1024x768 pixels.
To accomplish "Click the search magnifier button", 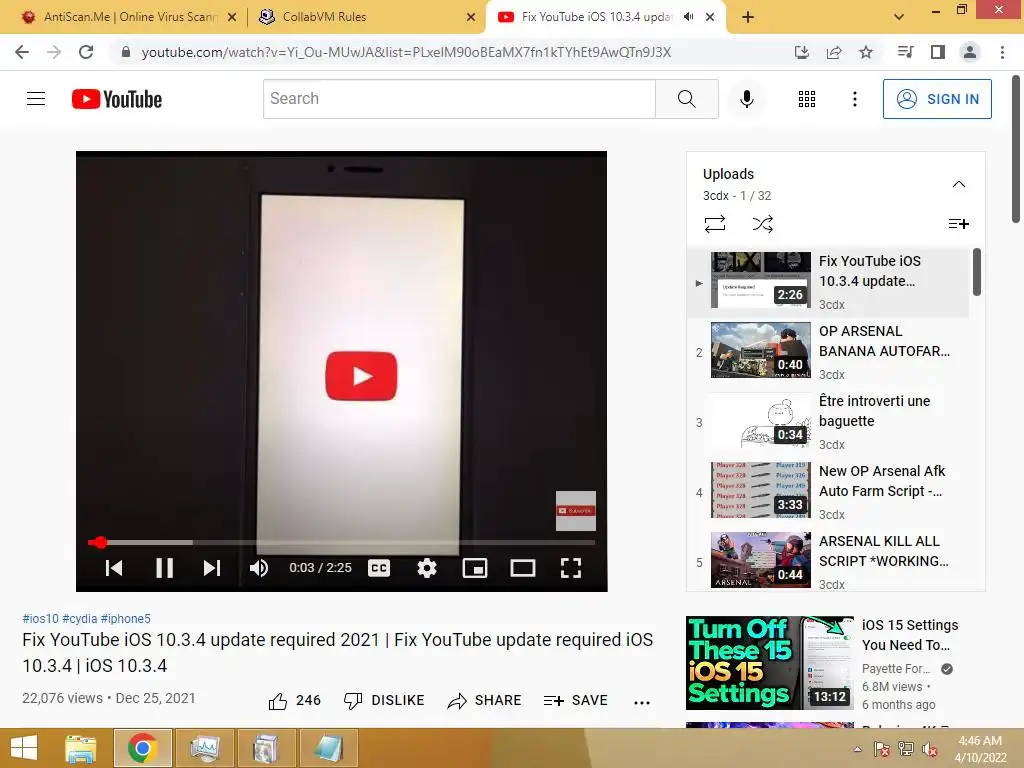I will coord(686,99).
